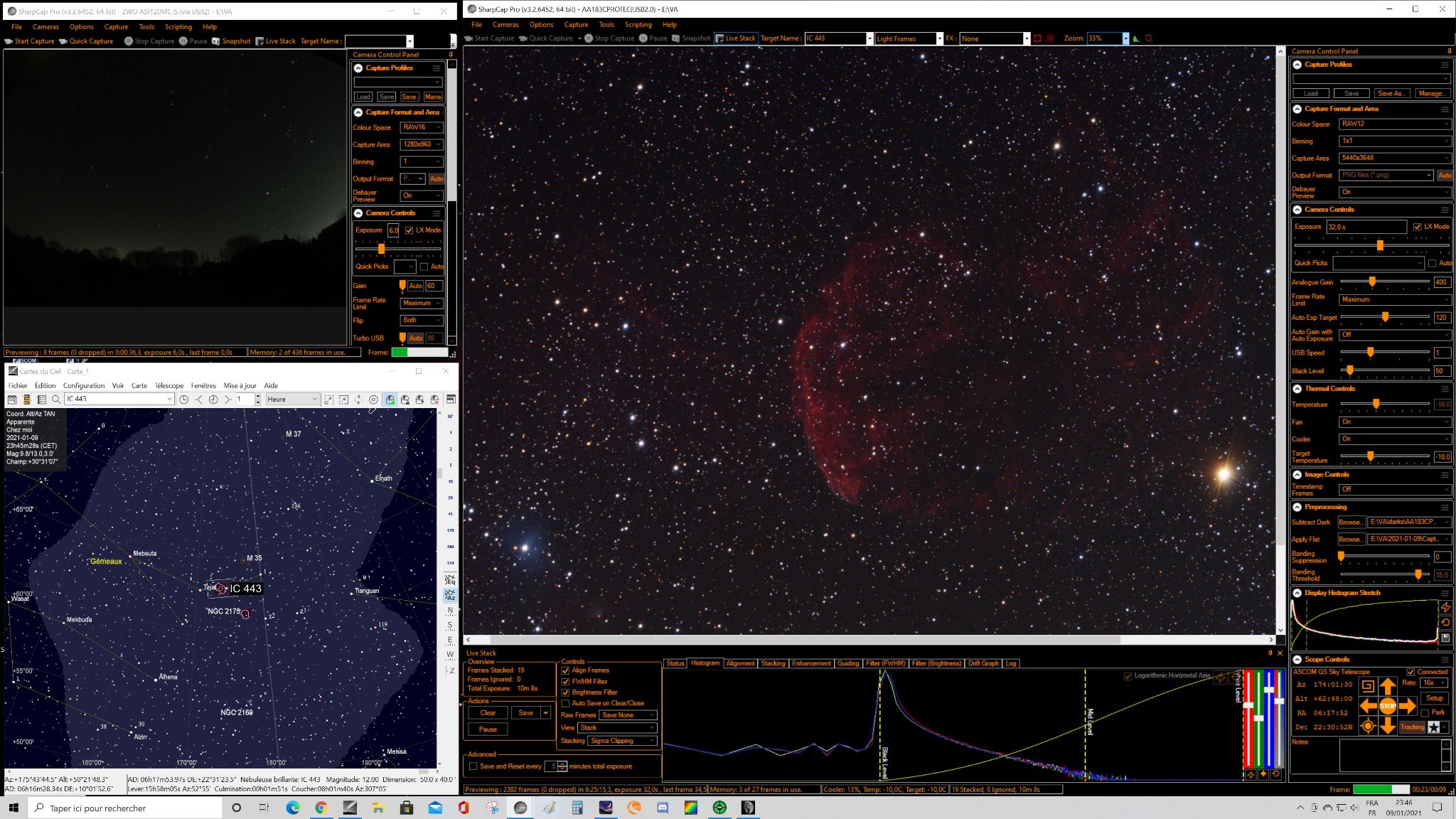The width and height of the screenshot is (1456, 819).
Task: Slew telescope left with the left arrow
Action: tap(1368, 706)
